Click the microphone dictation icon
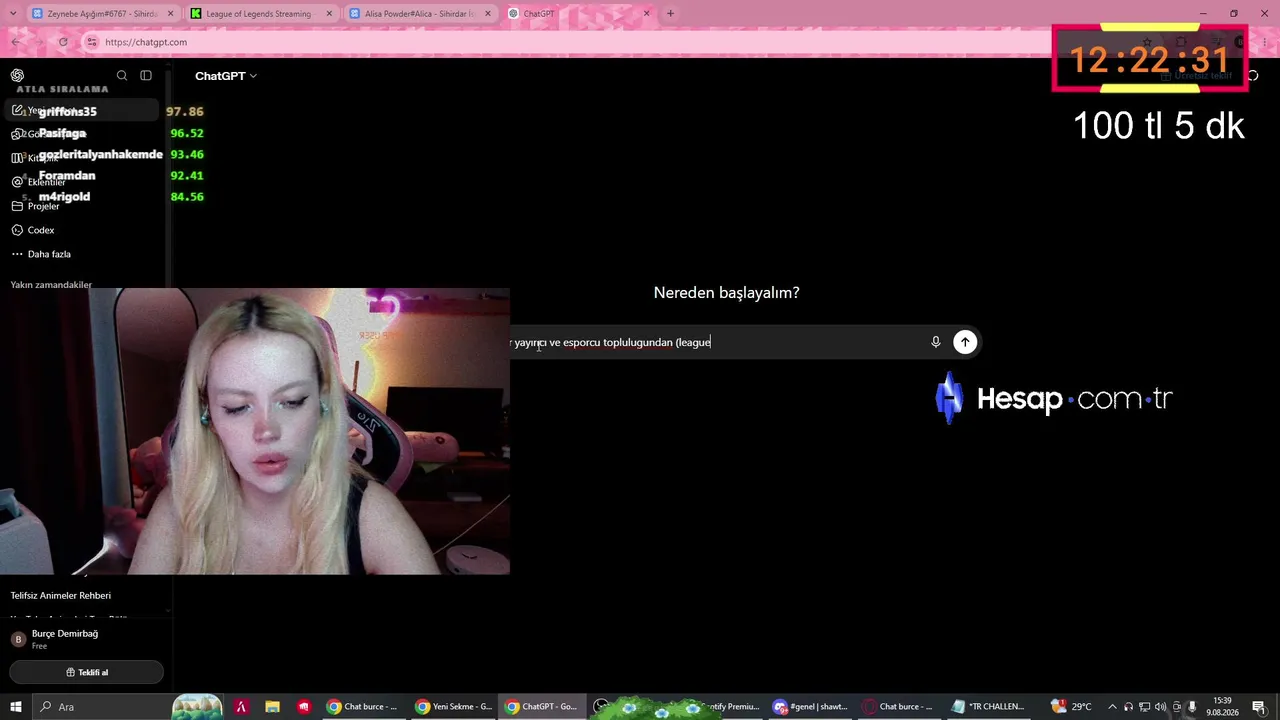The width and height of the screenshot is (1280, 720). tap(936, 342)
